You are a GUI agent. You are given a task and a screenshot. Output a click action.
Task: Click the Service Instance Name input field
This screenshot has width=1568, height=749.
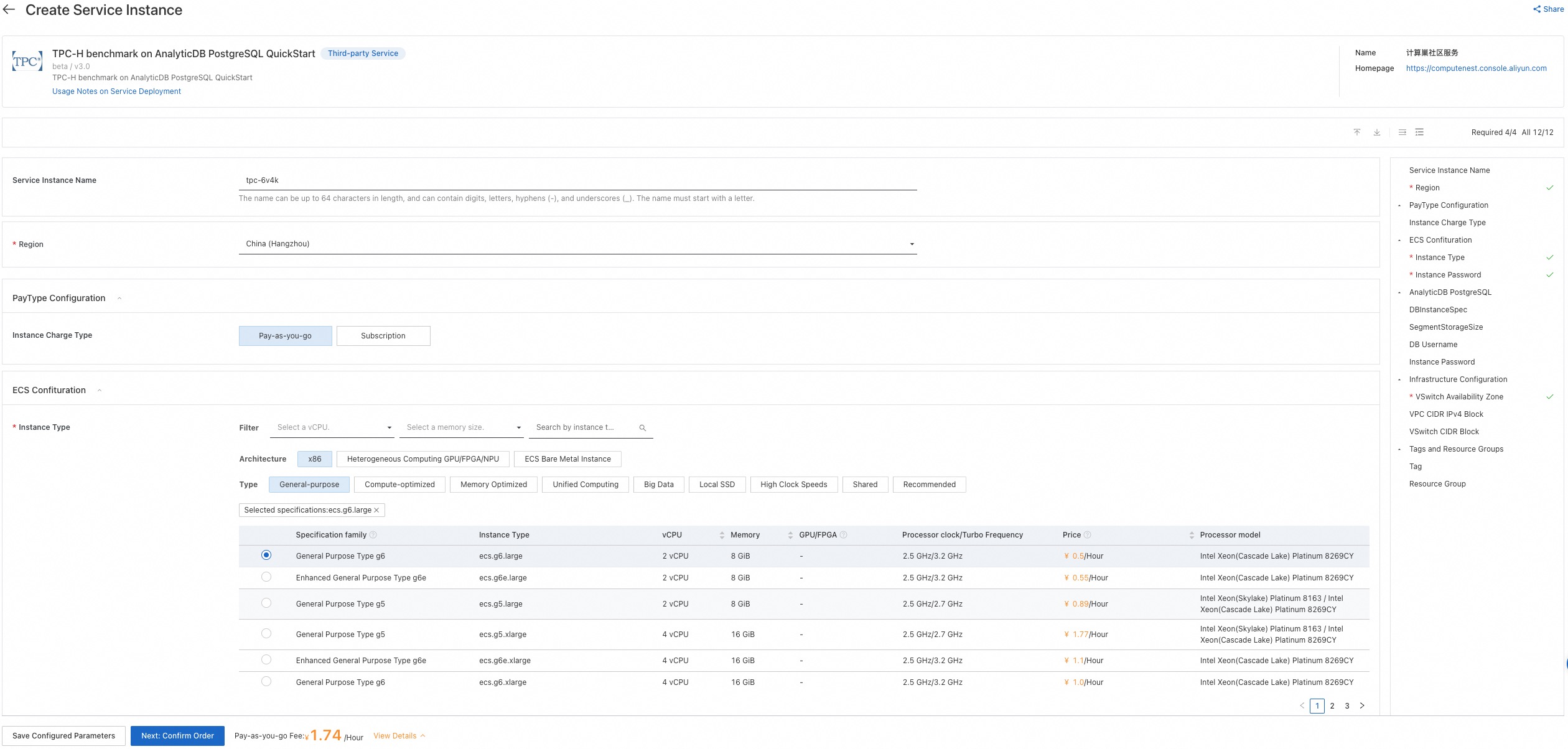[x=578, y=180]
